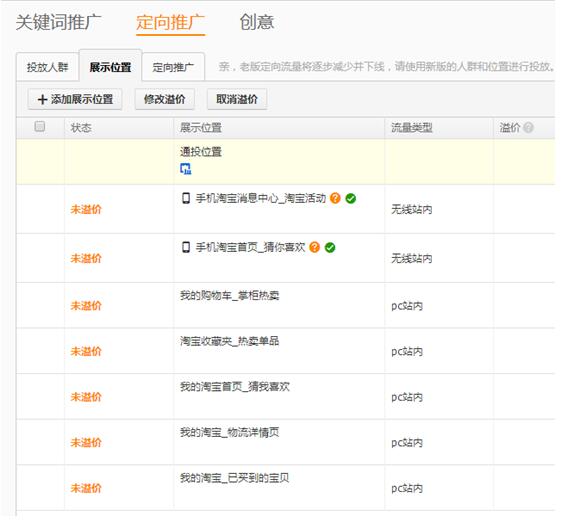Select the 展示位置 sub-tab
573x526 pixels.
click(x=110, y=67)
